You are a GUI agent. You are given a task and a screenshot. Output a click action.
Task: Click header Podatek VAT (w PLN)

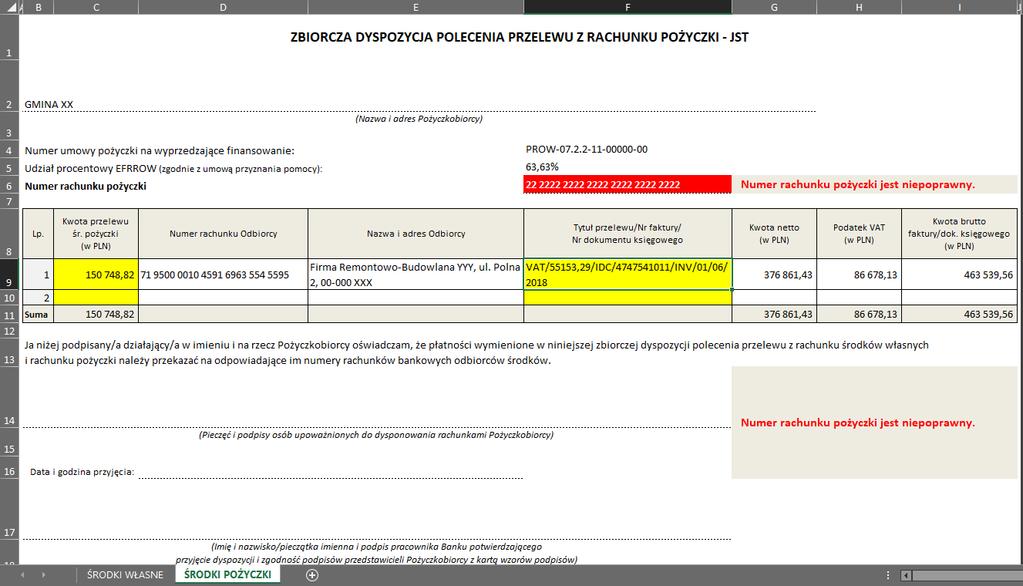pyautogui.click(x=859, y=234)
